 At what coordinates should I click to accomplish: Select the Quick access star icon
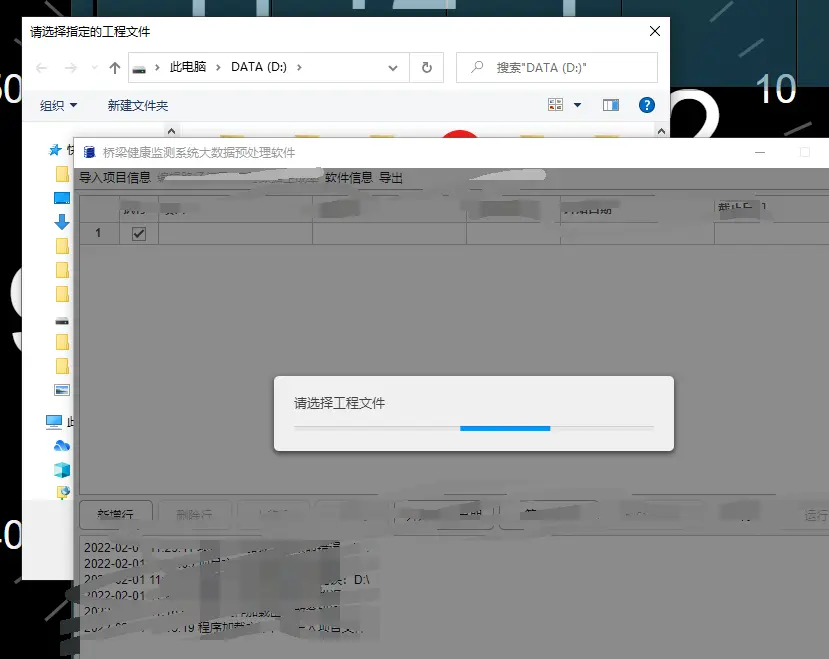tap(55, 150)
